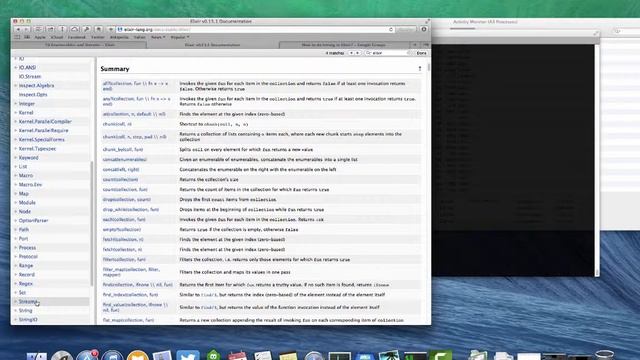
Task: Select StringIO in the module list
Action: coord(28,320)
